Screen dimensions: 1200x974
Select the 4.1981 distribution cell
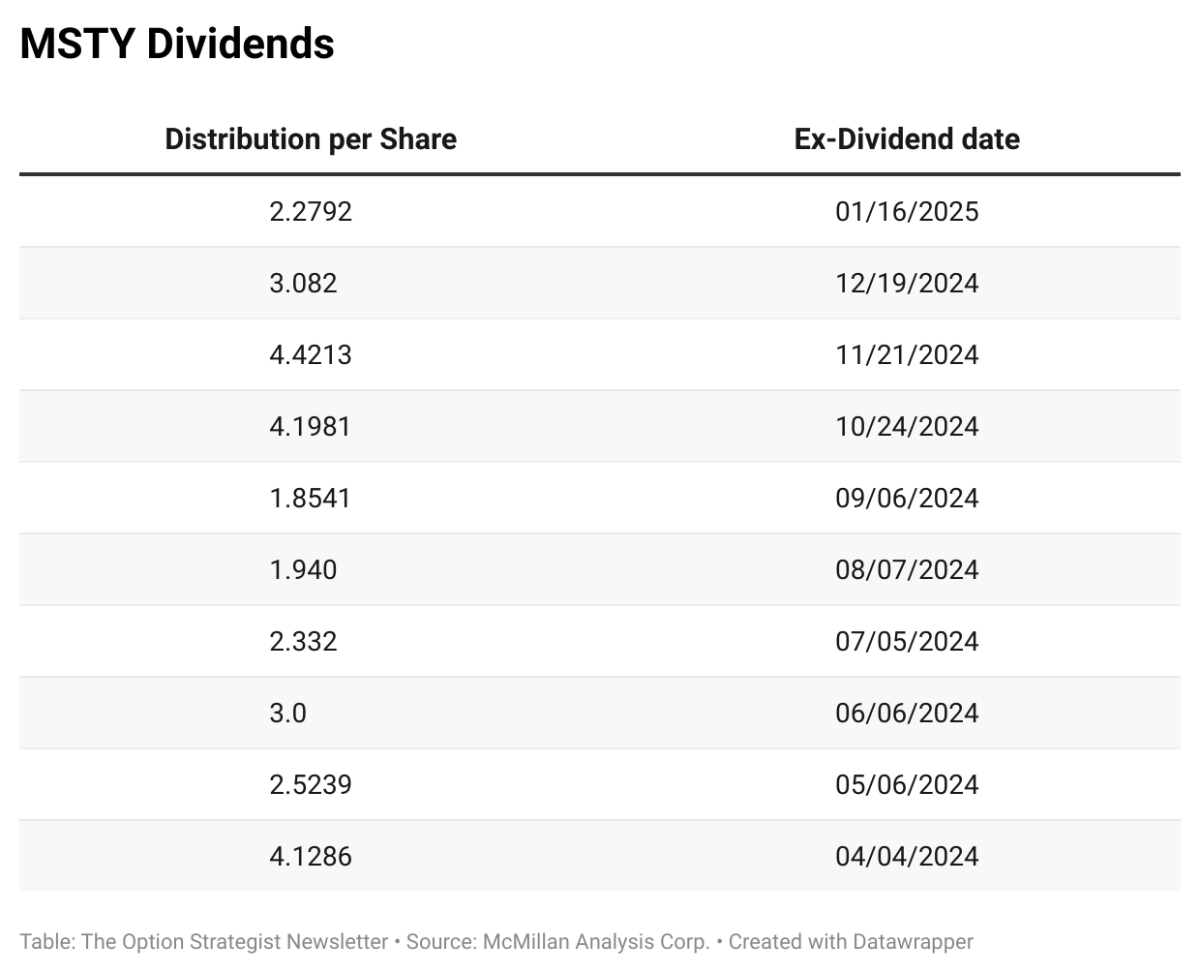(310, 427)
